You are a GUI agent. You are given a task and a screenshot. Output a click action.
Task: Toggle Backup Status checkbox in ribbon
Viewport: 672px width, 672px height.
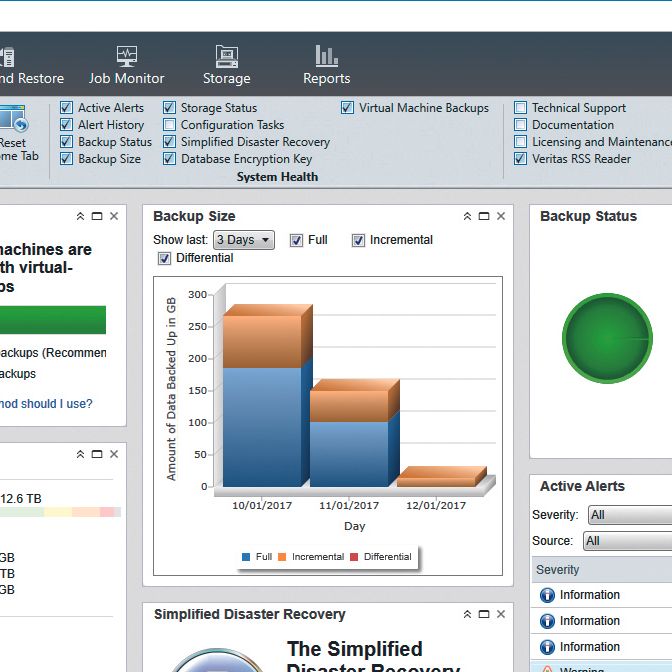pos(66,141)
